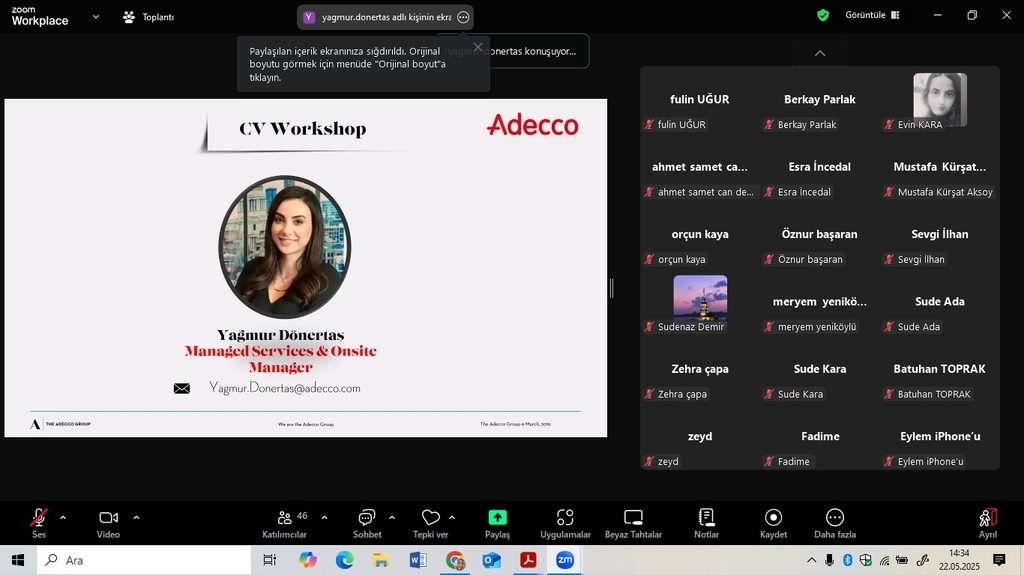1024x575 pixels.
Task: Click muted mic icon beside Zehra çapa
Action: click(x=649, y=394)
